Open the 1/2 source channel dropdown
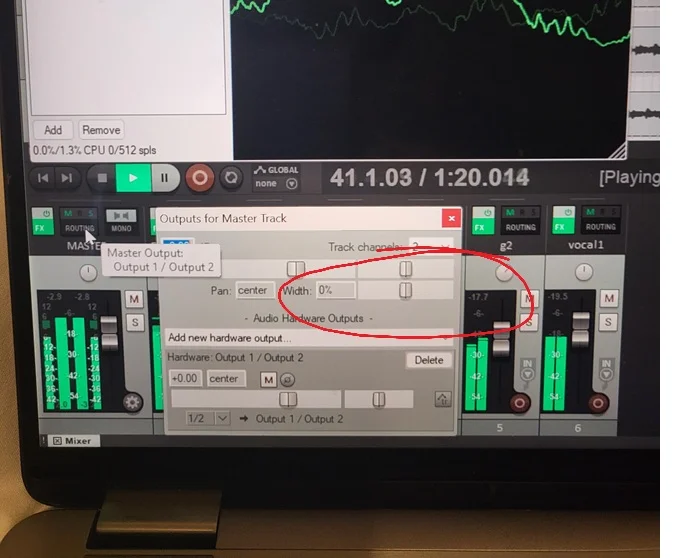673x558 pixels. point(209,418)
